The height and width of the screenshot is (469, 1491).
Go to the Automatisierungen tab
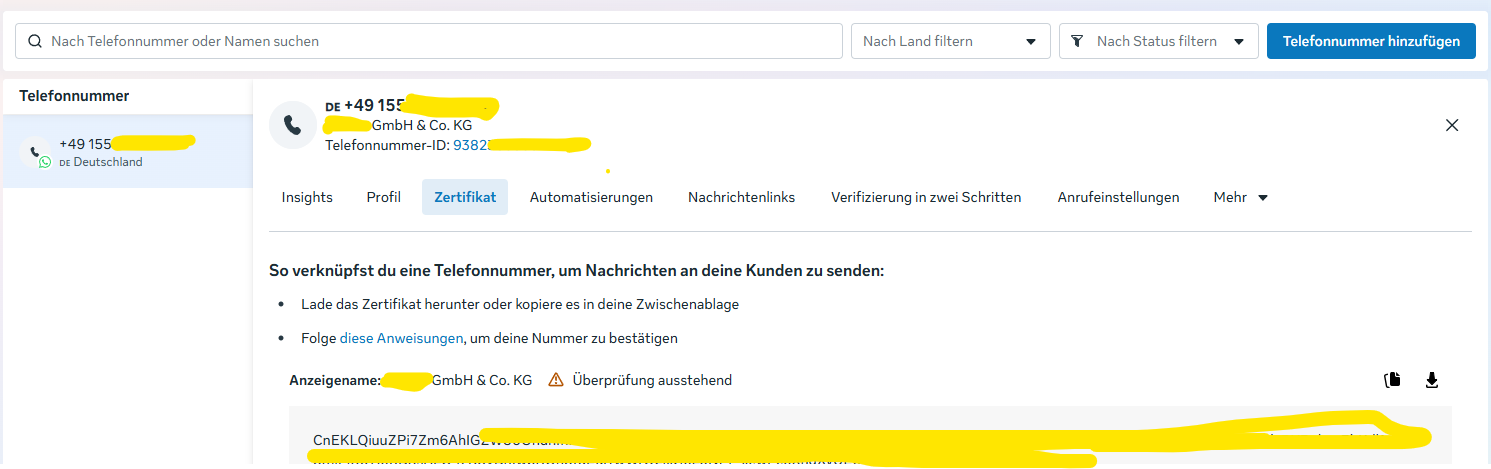591,197
